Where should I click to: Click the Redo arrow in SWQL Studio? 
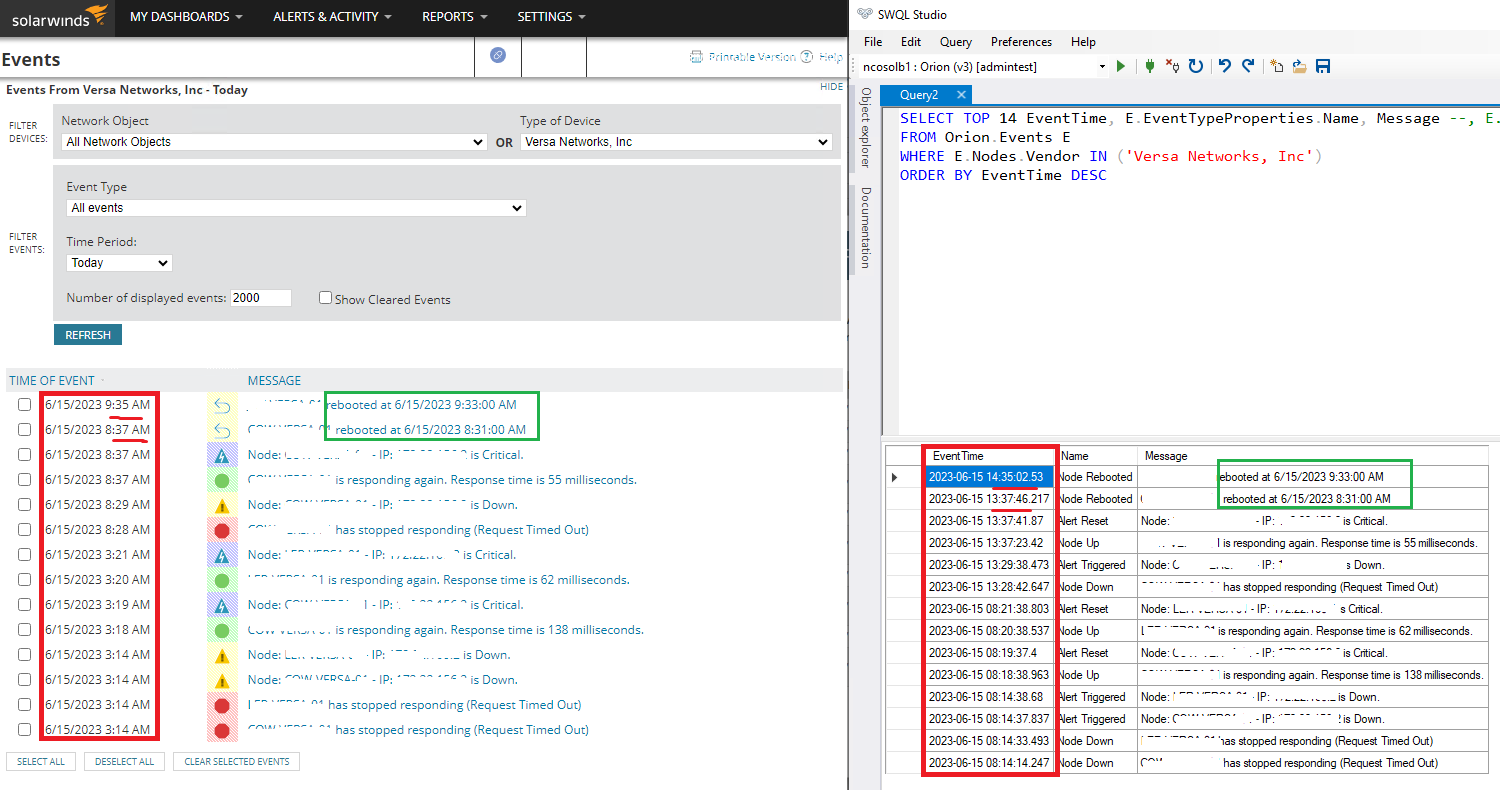pyautogui.click(x=1248, y=66)
